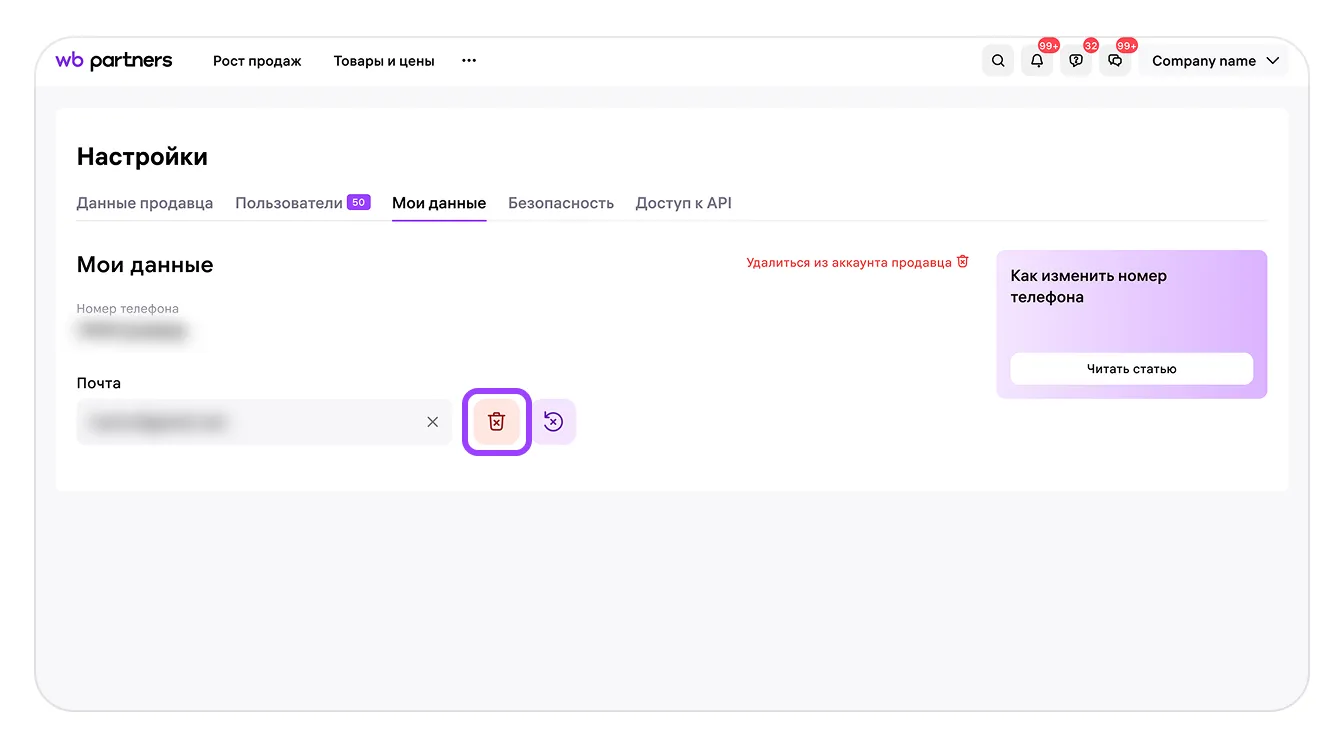
Task: Delete the email with trash icon
Action: [496, 422]
